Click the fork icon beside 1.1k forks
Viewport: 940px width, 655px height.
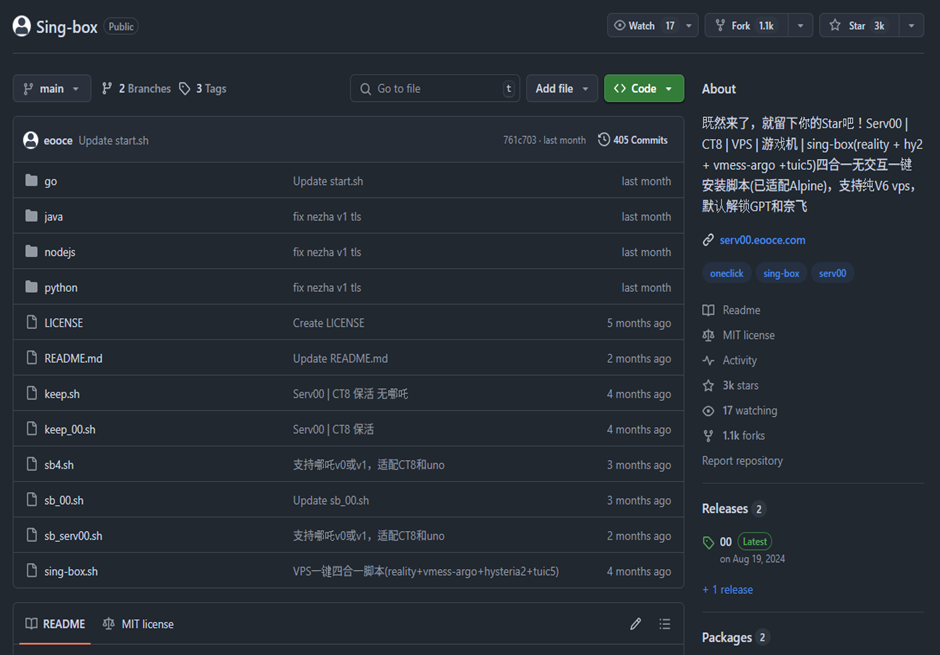click(708, 436)
